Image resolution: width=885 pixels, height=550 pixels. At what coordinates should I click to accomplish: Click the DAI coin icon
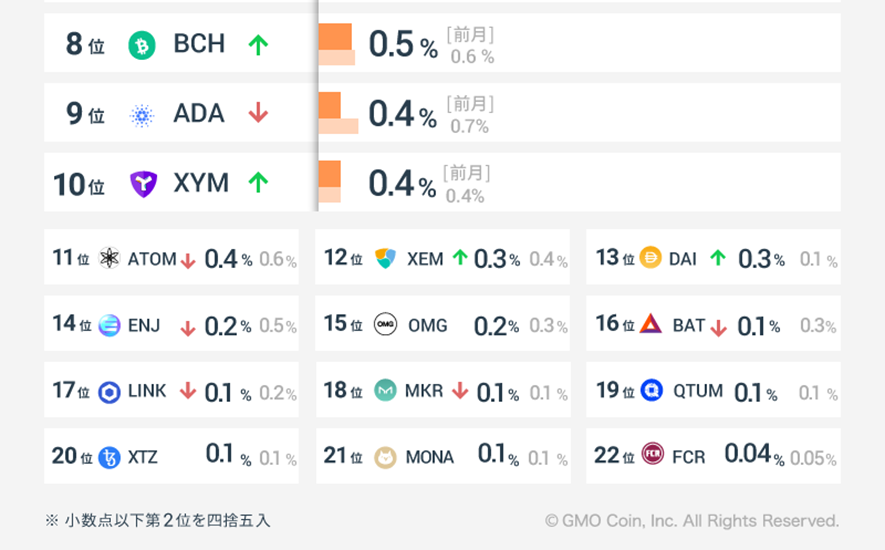pos(650,258)
